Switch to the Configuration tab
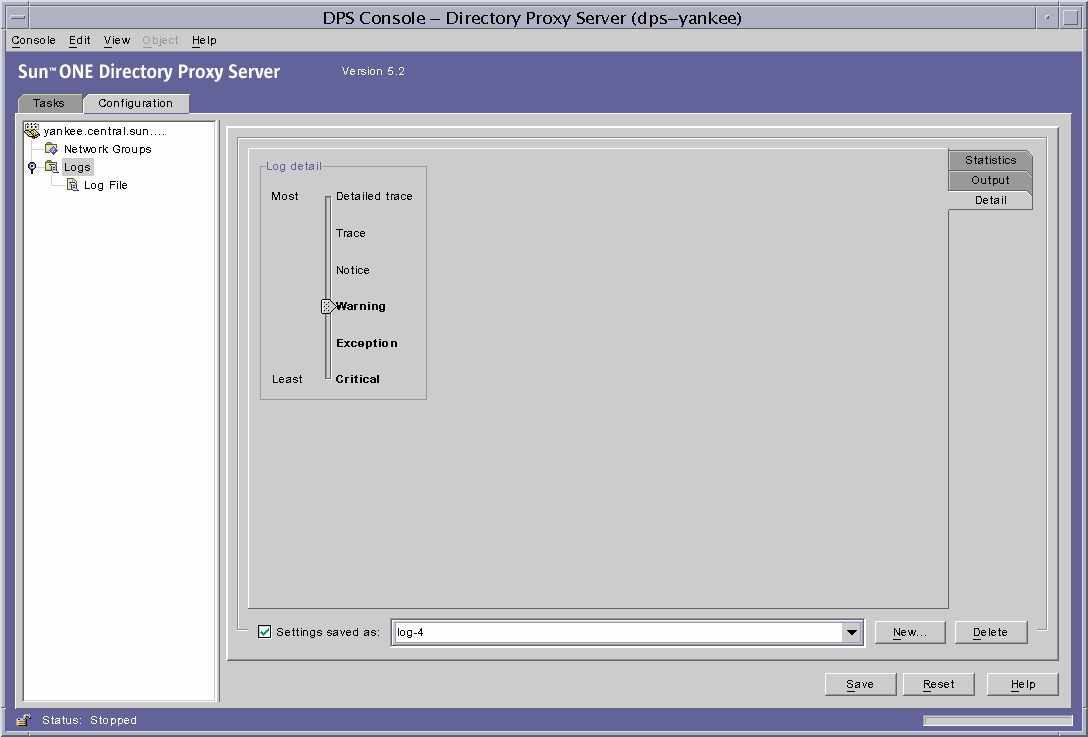 [135, 103]
